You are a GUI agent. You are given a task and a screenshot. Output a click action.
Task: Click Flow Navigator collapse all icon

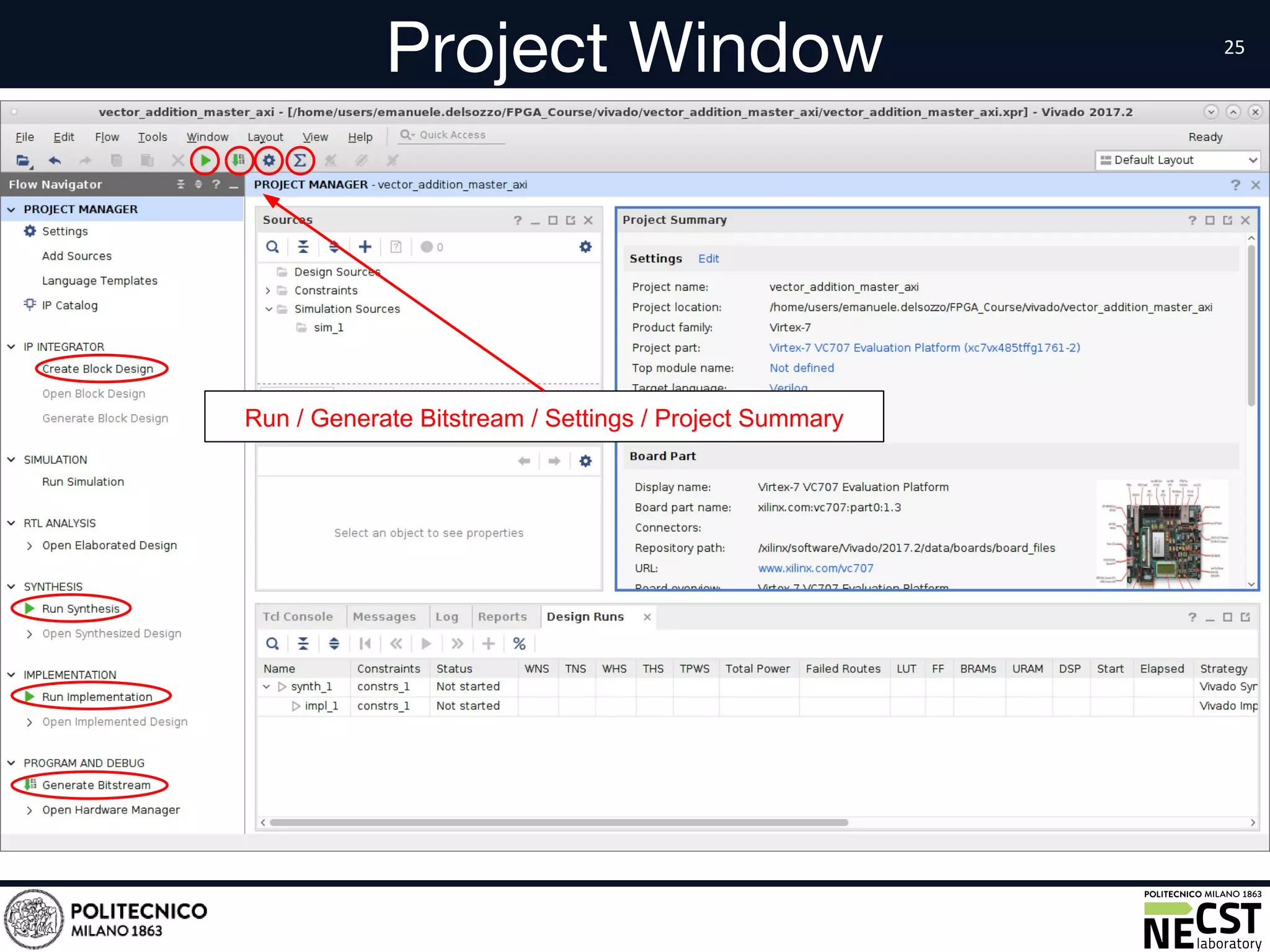point(180,184)
